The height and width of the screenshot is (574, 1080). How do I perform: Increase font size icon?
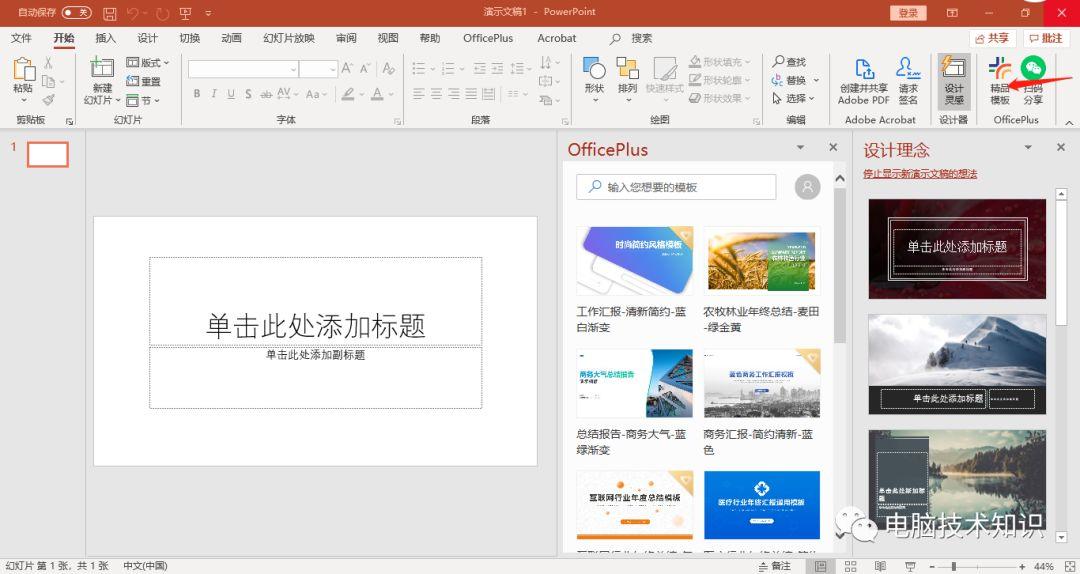347,68
